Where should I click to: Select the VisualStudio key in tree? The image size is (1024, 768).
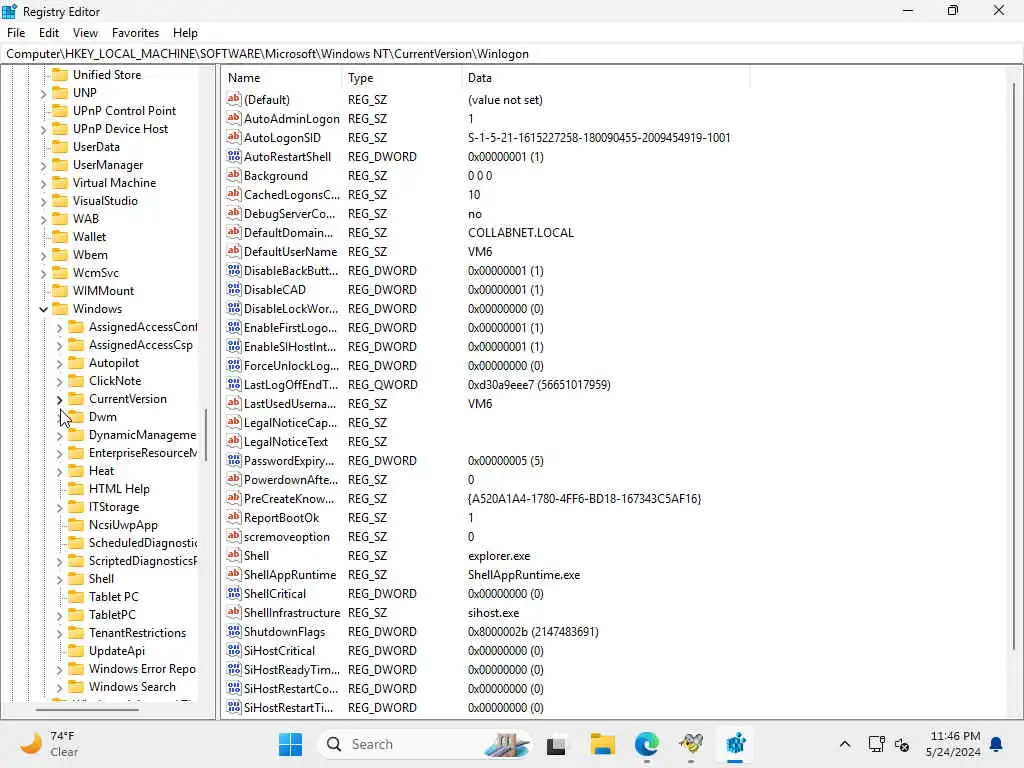click(105, 200)
